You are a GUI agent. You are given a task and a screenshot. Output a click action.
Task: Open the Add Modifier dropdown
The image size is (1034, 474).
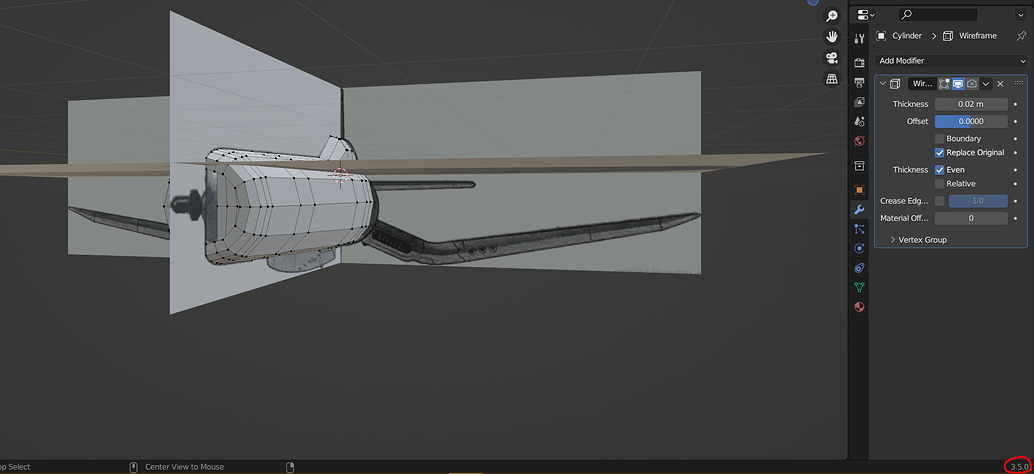point(951,61)
